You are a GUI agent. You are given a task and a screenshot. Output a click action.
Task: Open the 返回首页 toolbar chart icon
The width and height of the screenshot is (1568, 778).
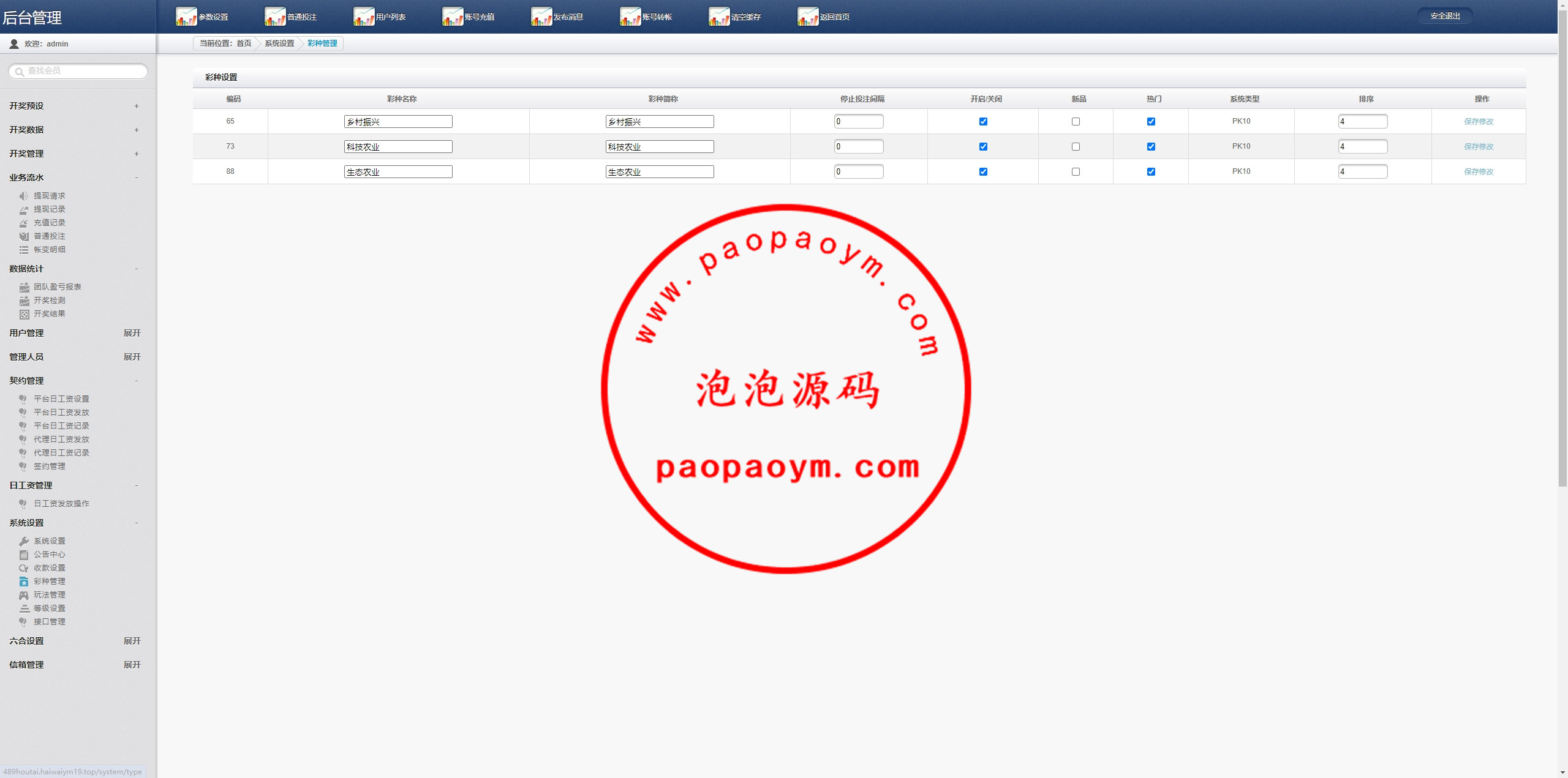click(x=808, y=17)
